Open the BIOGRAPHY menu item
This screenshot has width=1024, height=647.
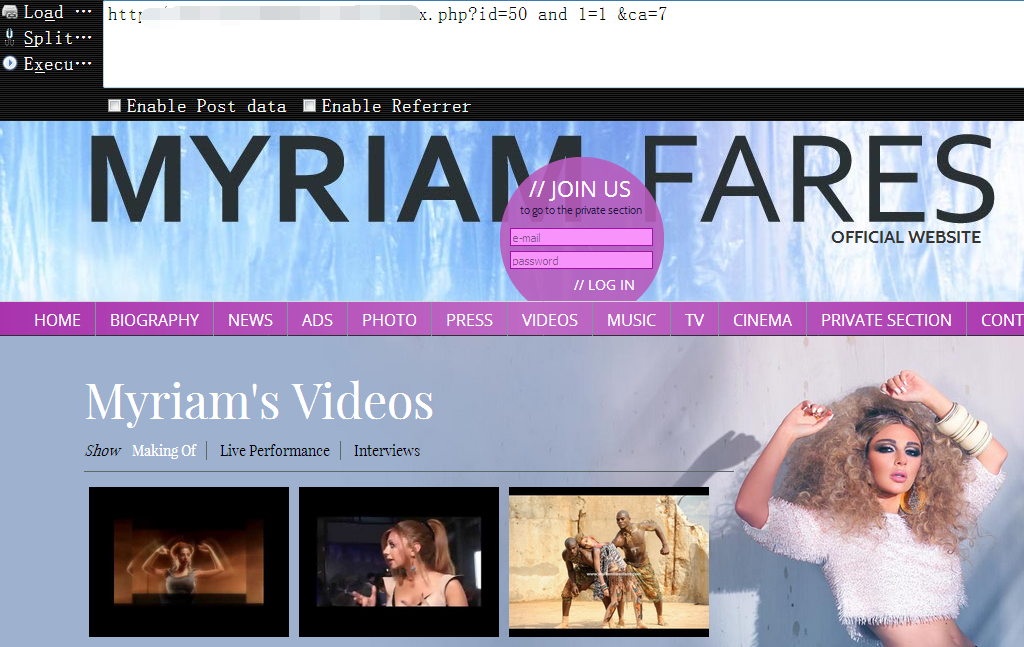(x=155, y=320)
